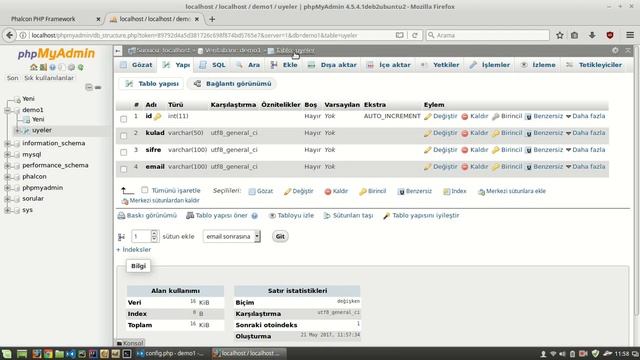Open the 'email sonrasına' position dropdown

coord(231,236)
